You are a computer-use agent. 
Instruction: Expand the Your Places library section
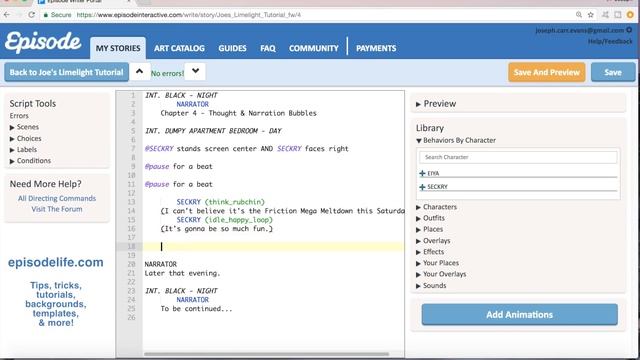point(437,263)
